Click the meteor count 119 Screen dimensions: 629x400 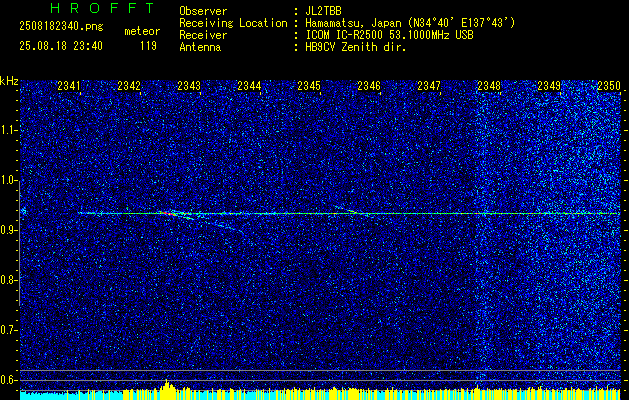tap(148, 46)
